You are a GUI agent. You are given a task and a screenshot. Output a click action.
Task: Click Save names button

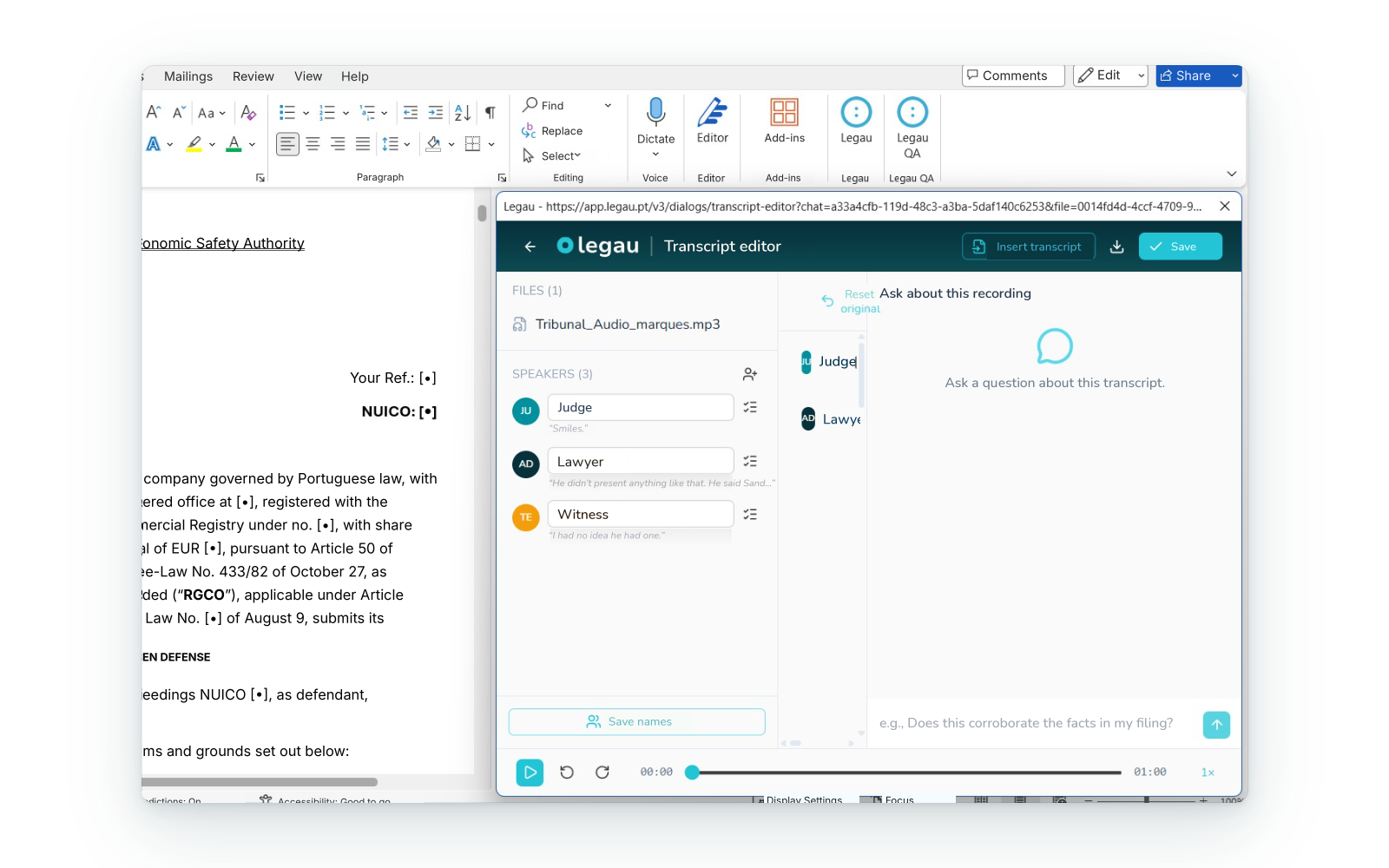(x=636, y=722)
